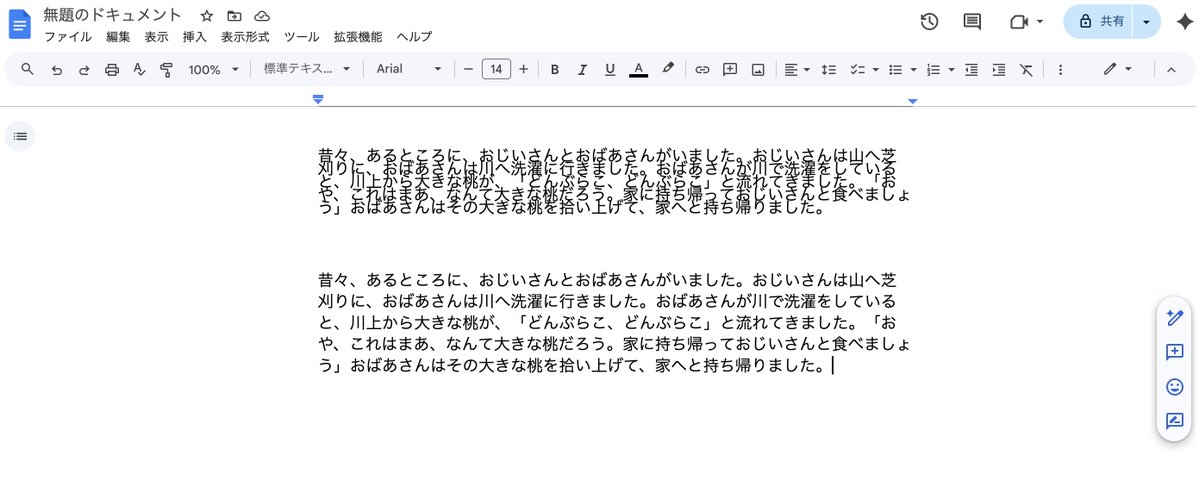The height and width of the screenshot is (499, 1199).
Task: Open the ヘルプ menu
Action: pos(414,37)
